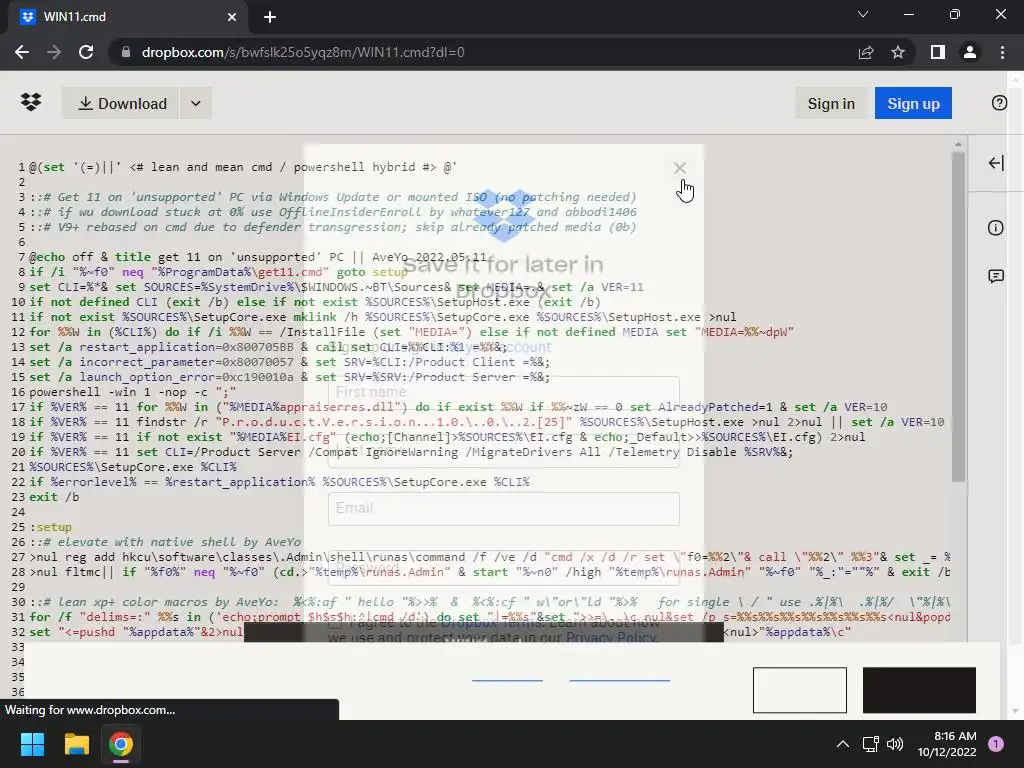This screenshot has height=768, width=1024.
Task: Click the browser forward arrow
Action: point(54,52)
